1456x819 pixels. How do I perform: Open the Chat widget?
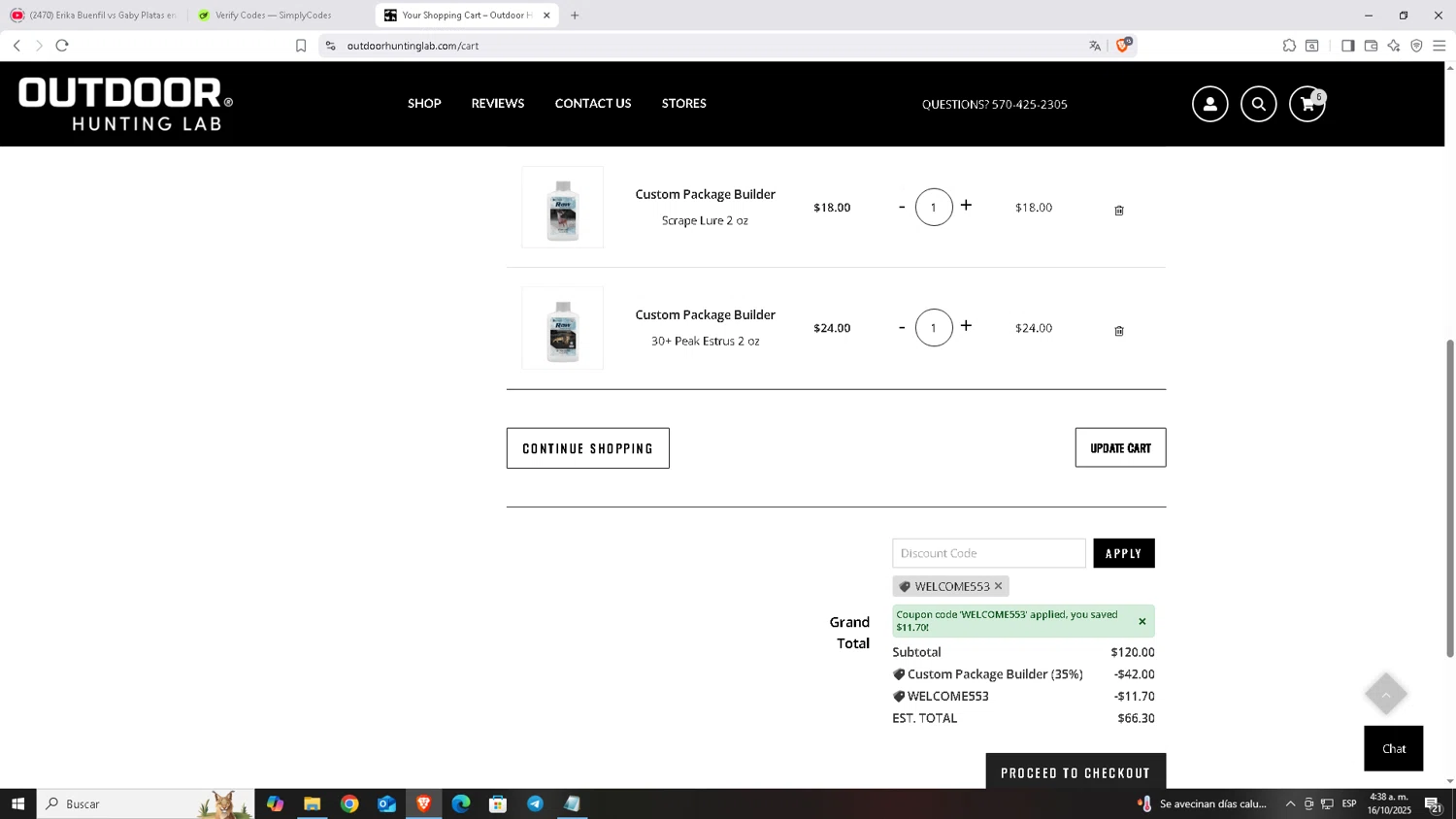click(x=1394, y=748)
